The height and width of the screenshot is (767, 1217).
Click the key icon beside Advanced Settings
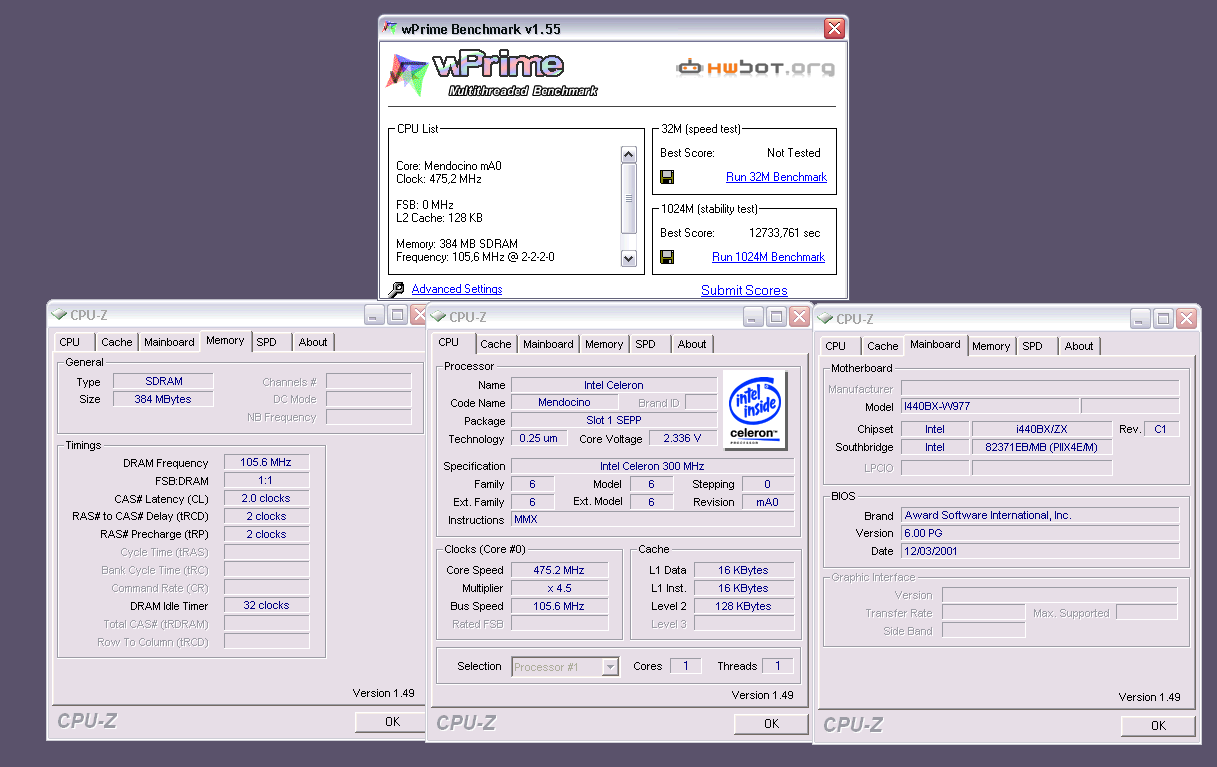(397, 290)
